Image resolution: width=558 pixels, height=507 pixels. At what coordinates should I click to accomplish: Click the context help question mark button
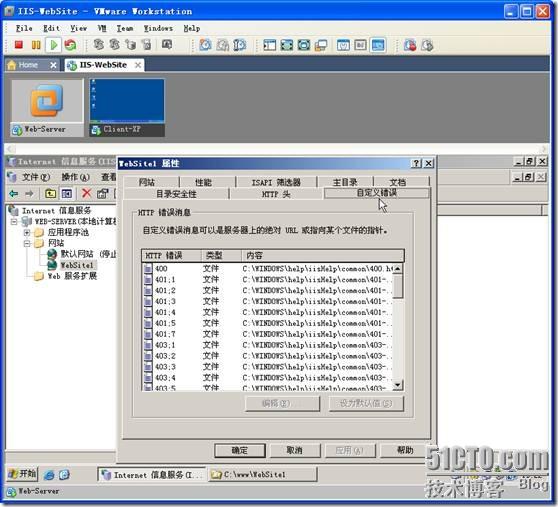[x=416, y=163]
